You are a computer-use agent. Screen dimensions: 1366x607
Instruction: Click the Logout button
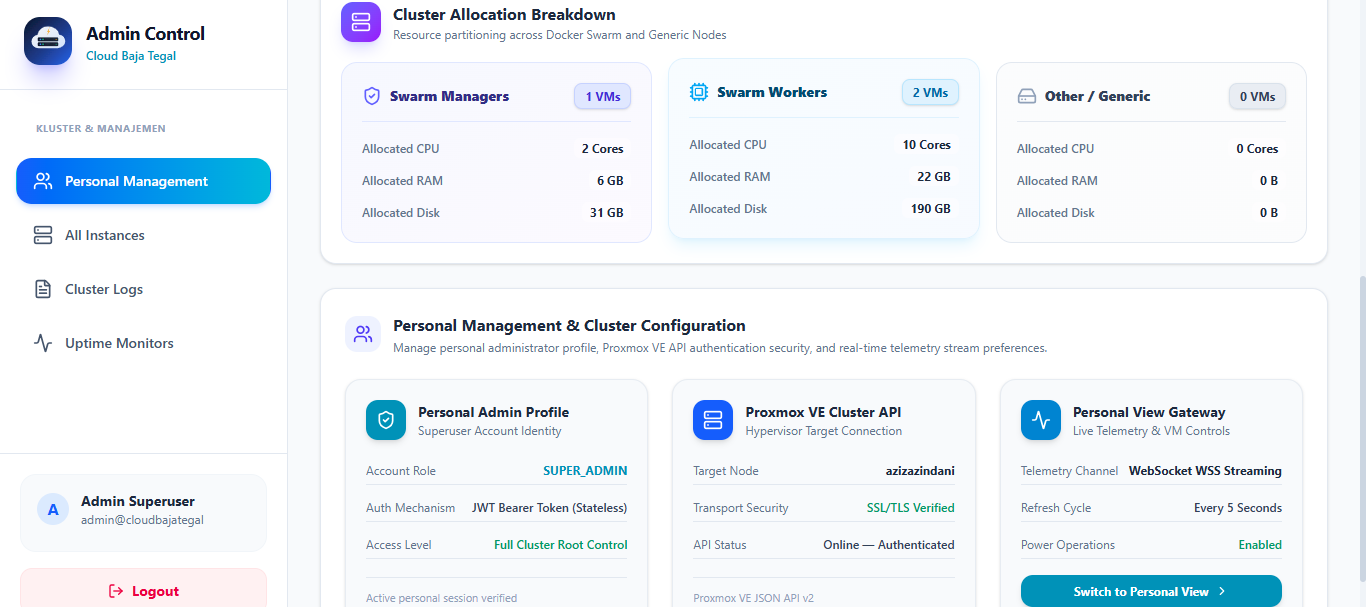[x=143, y=590]
